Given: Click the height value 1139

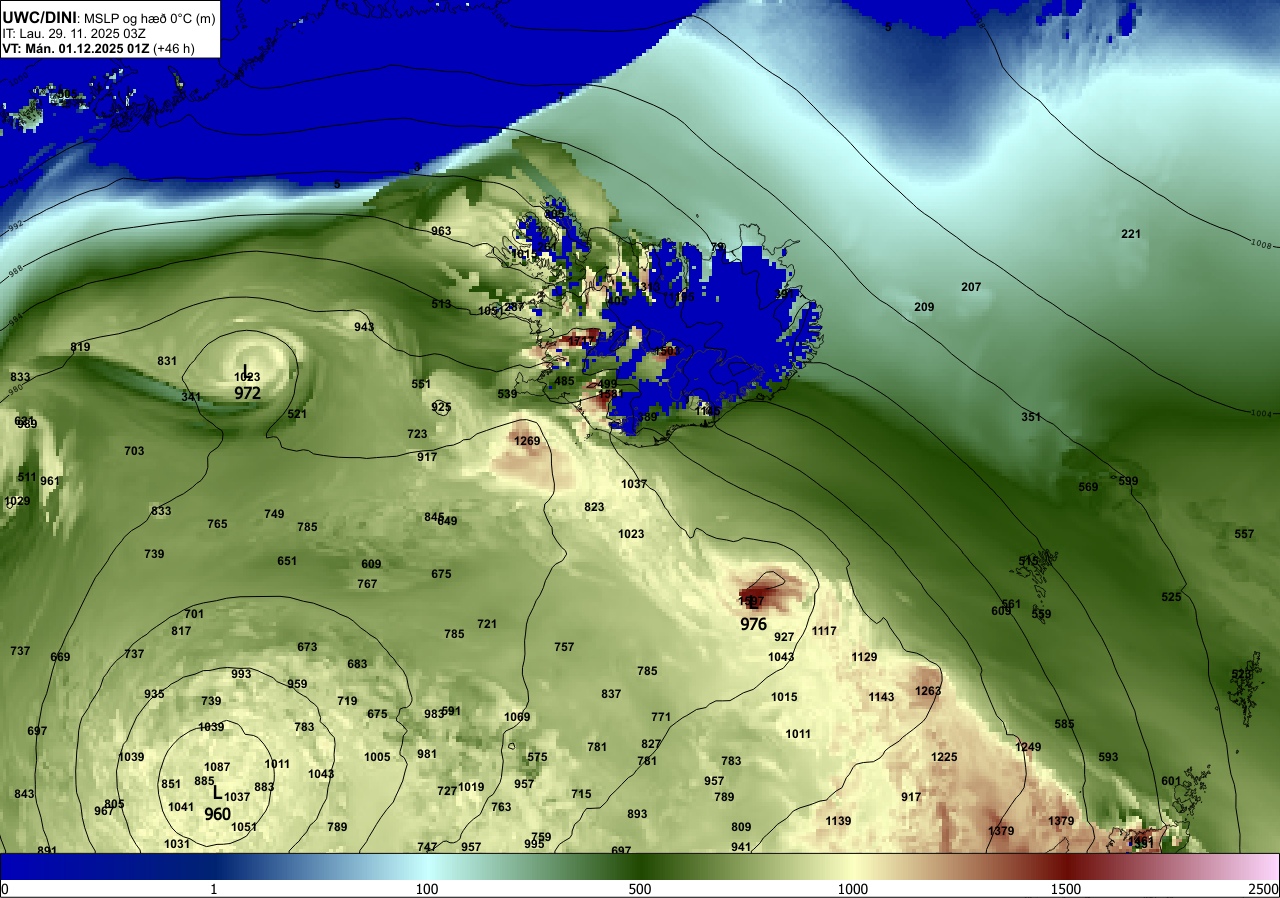Looking at the screenshot, I should point(838,821).
